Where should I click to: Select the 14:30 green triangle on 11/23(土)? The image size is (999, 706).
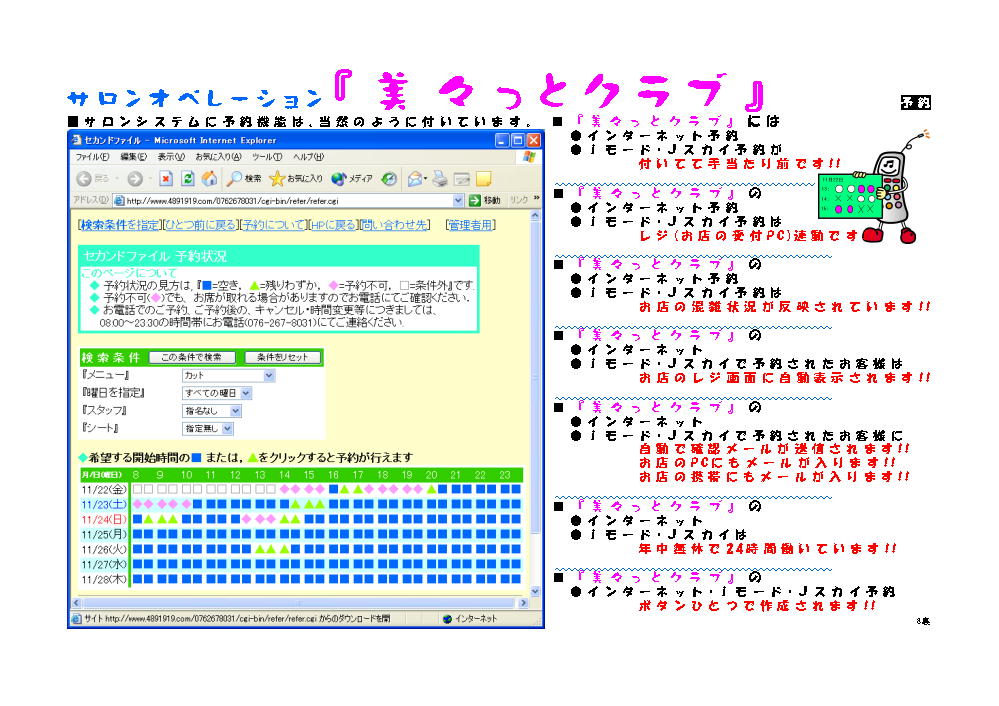296,505
